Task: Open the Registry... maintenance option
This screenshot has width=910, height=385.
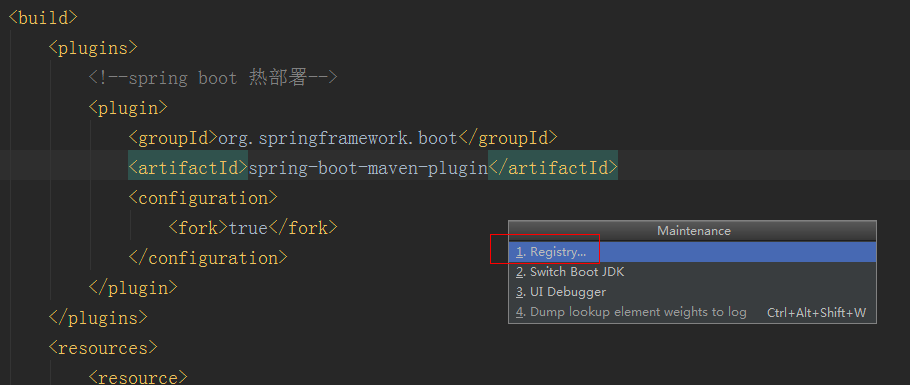Action: point(692,252)
